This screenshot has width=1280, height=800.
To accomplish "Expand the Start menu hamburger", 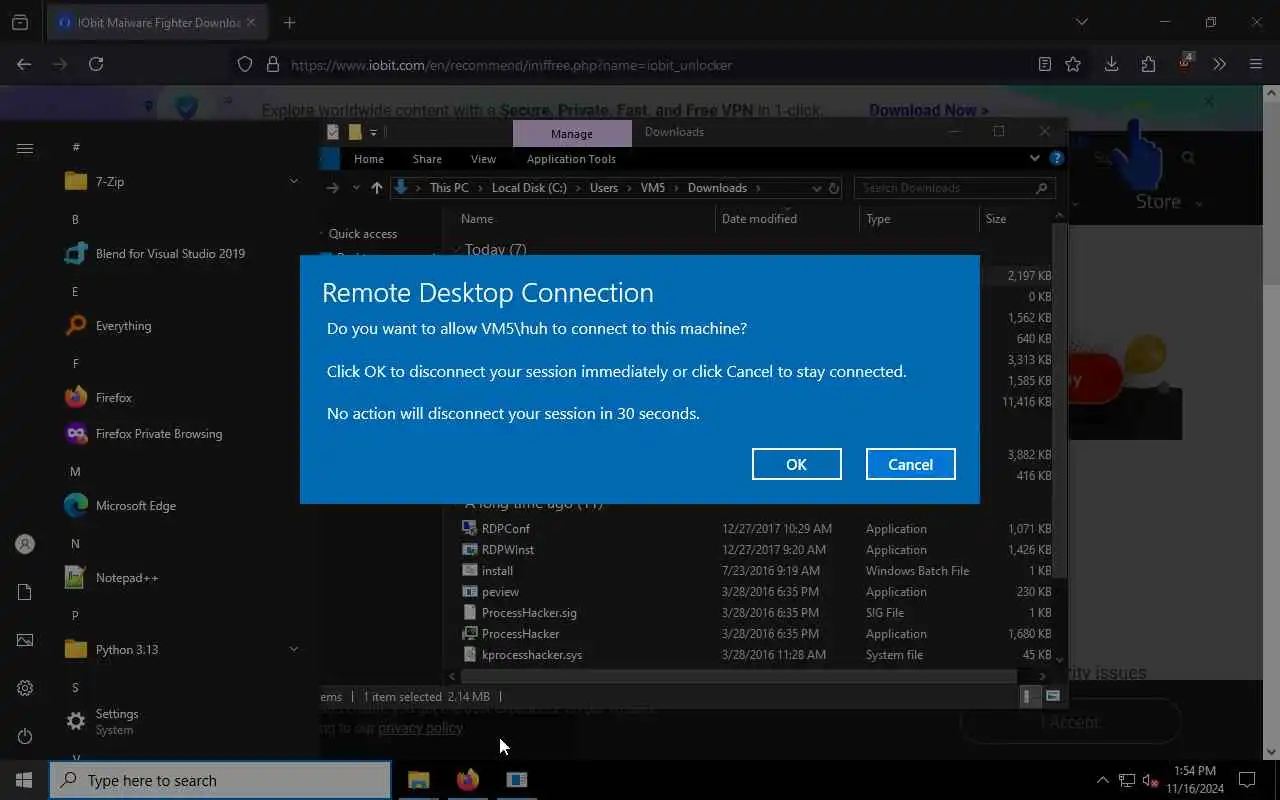I will [x=25, y=148].
